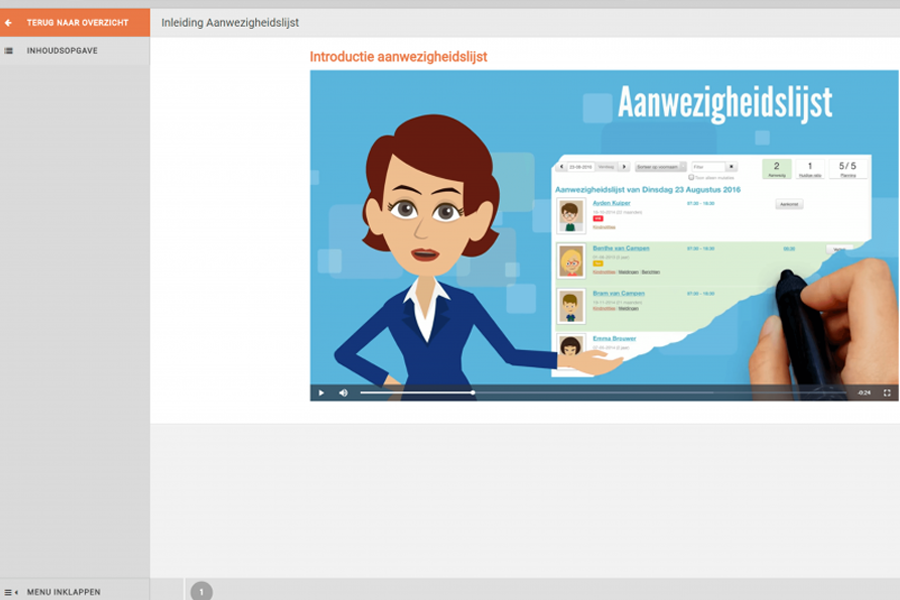Toggle the 'Toon alleen mutaties' checkbox
This screenshot has width=900, height=600.
coord(691,177)
